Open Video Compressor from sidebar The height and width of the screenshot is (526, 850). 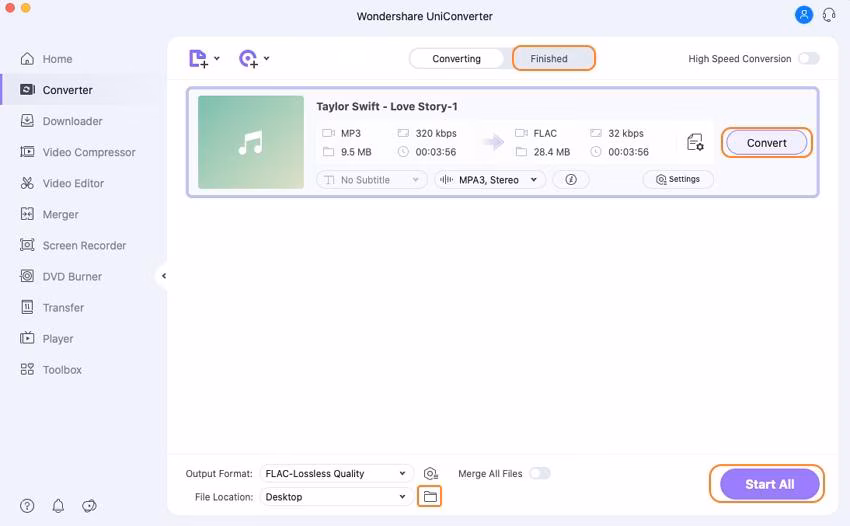tap(78, 152)
